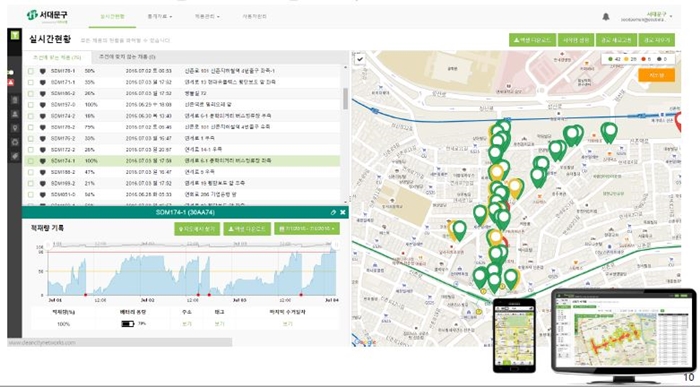Open the user profile icon in sidebar
This screenshot has width=700, height=387.
point(15,114)
